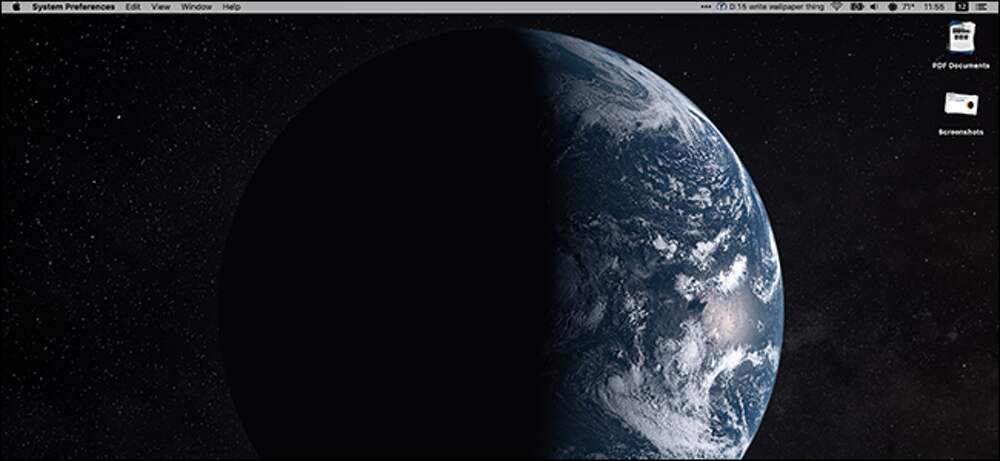Open Notification Center from menu bar
The height and width of the screenshot is (461, 1000).
(x=984, y=6)
